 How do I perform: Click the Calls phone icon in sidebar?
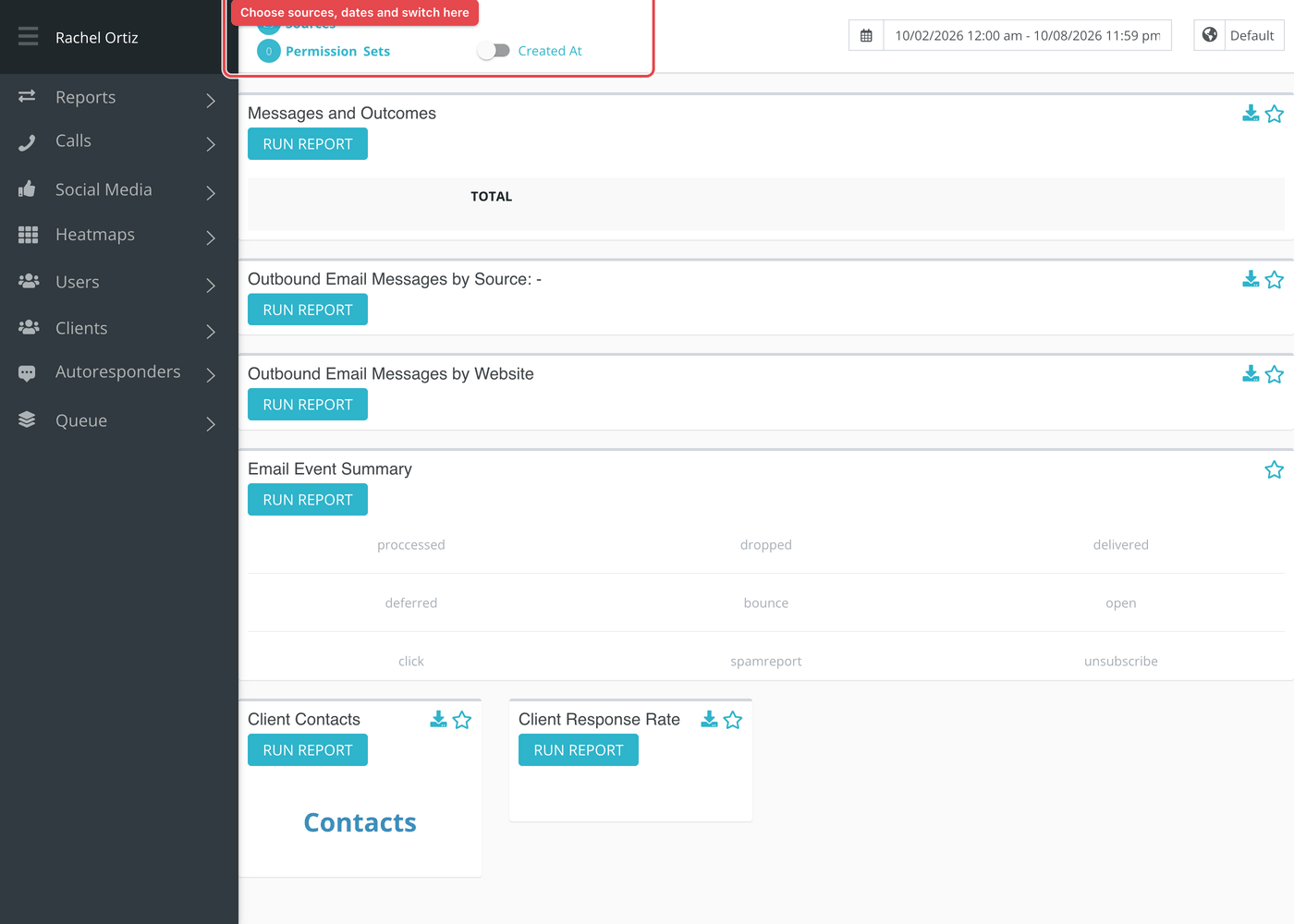(27, 142)
